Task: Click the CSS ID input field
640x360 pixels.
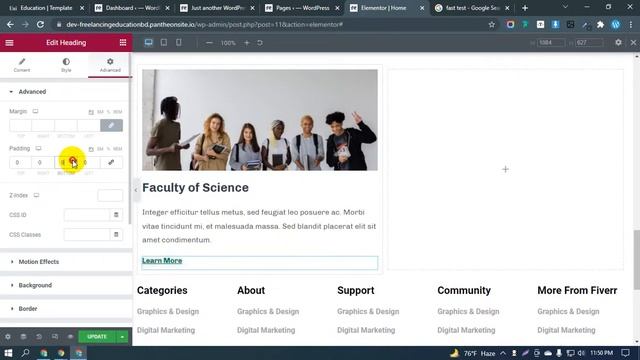Action: pyautogui.click(x=87, y=215)
